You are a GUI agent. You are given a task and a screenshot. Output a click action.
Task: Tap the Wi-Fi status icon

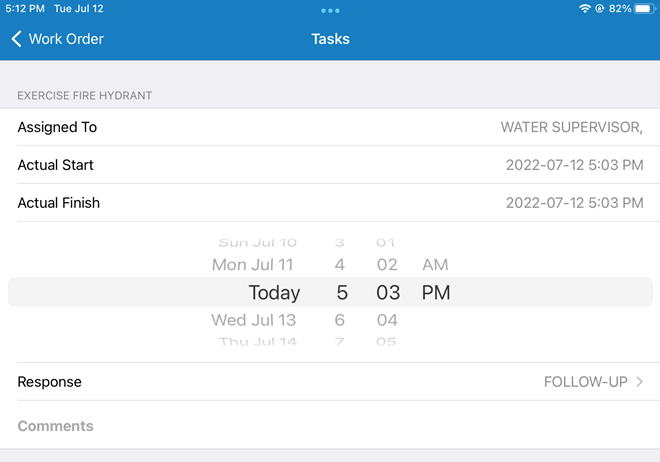(x=585, y=8)
